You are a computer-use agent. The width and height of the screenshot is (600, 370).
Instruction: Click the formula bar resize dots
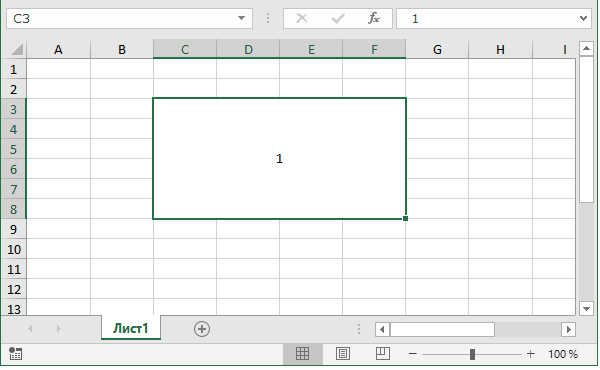tap(268, 18)
